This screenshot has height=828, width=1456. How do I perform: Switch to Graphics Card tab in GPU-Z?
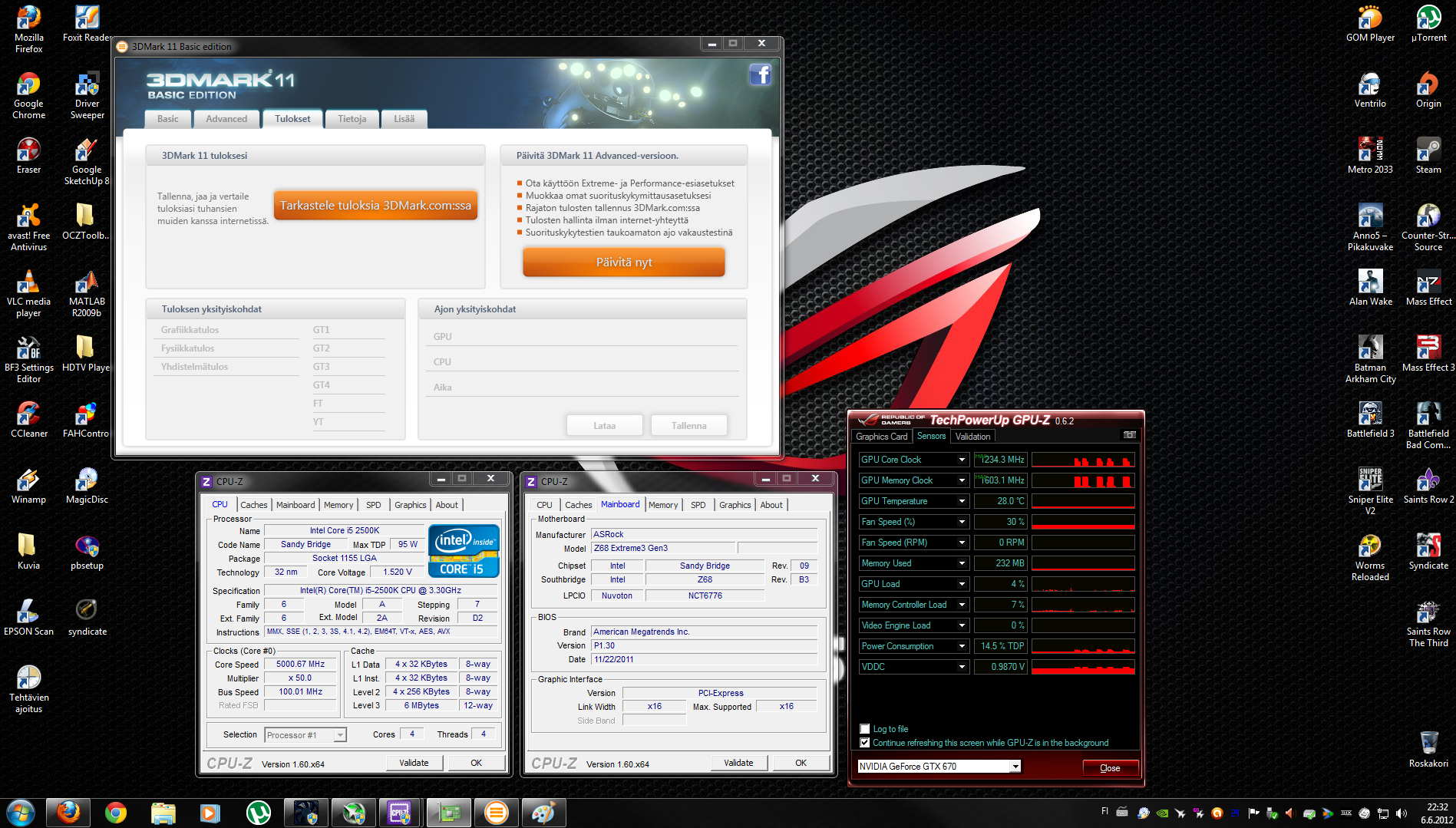click(882, 436)
